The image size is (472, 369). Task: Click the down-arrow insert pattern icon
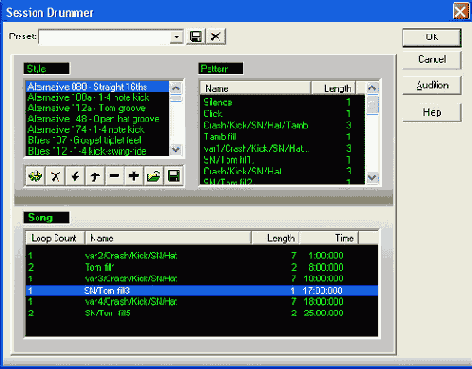pyautogui.click(x=75, y=176)
